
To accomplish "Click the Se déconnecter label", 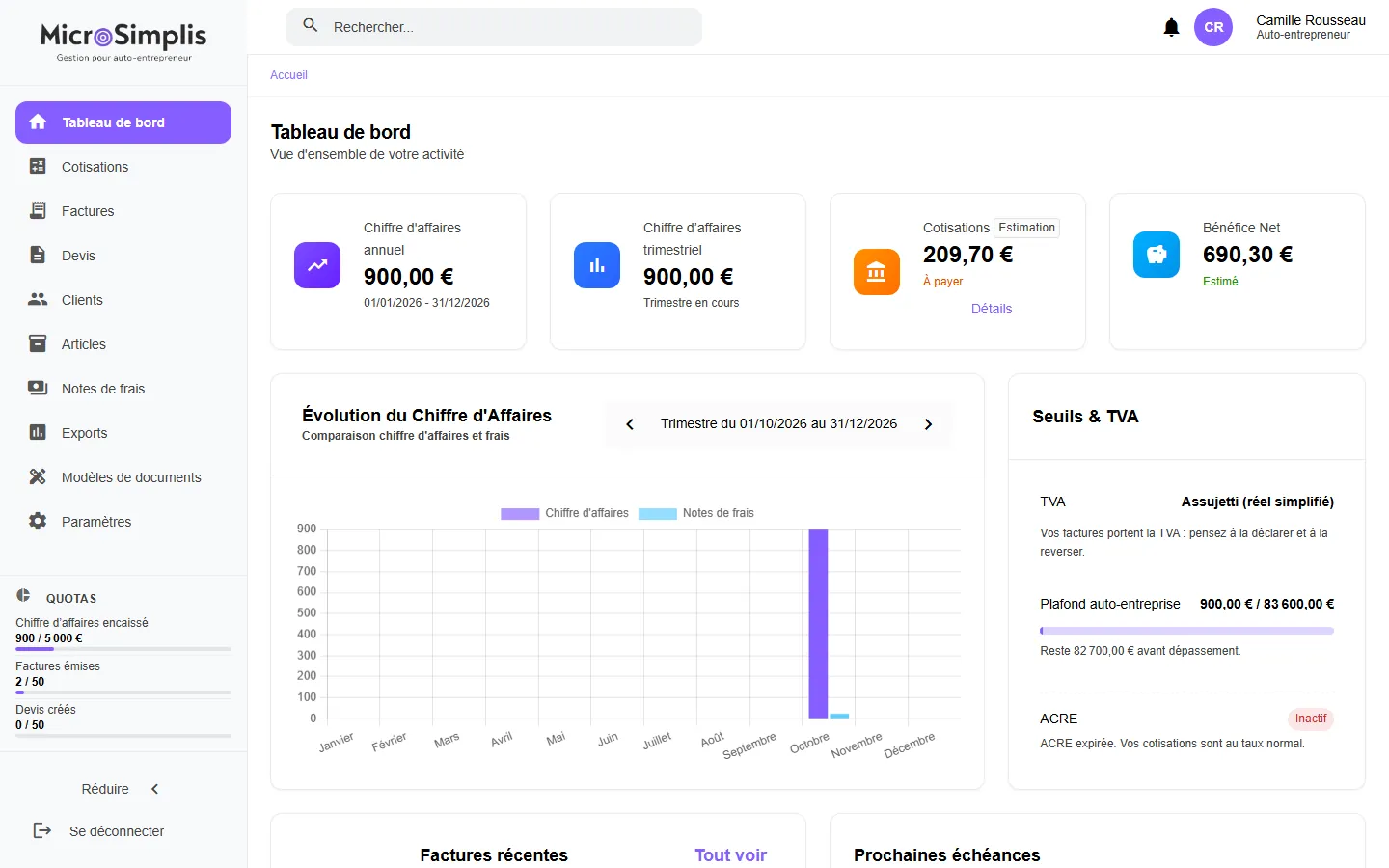I will point(117,831).
